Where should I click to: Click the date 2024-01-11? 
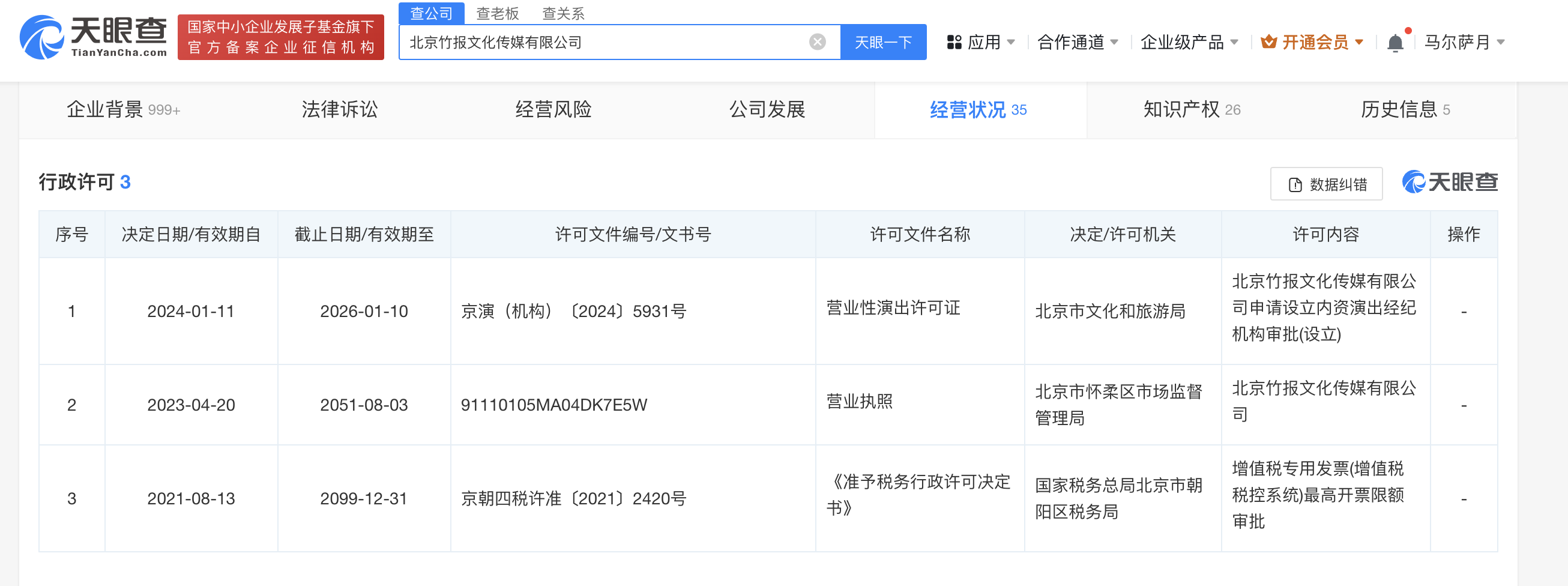point(190,312)
